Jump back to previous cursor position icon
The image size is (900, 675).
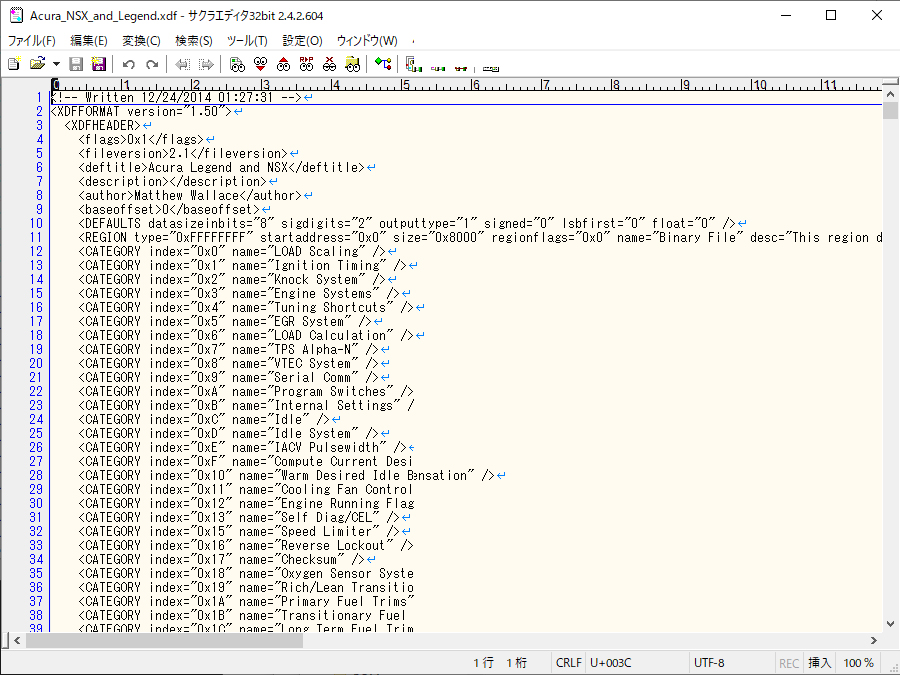pyautogui.click(x=183, y=64)
